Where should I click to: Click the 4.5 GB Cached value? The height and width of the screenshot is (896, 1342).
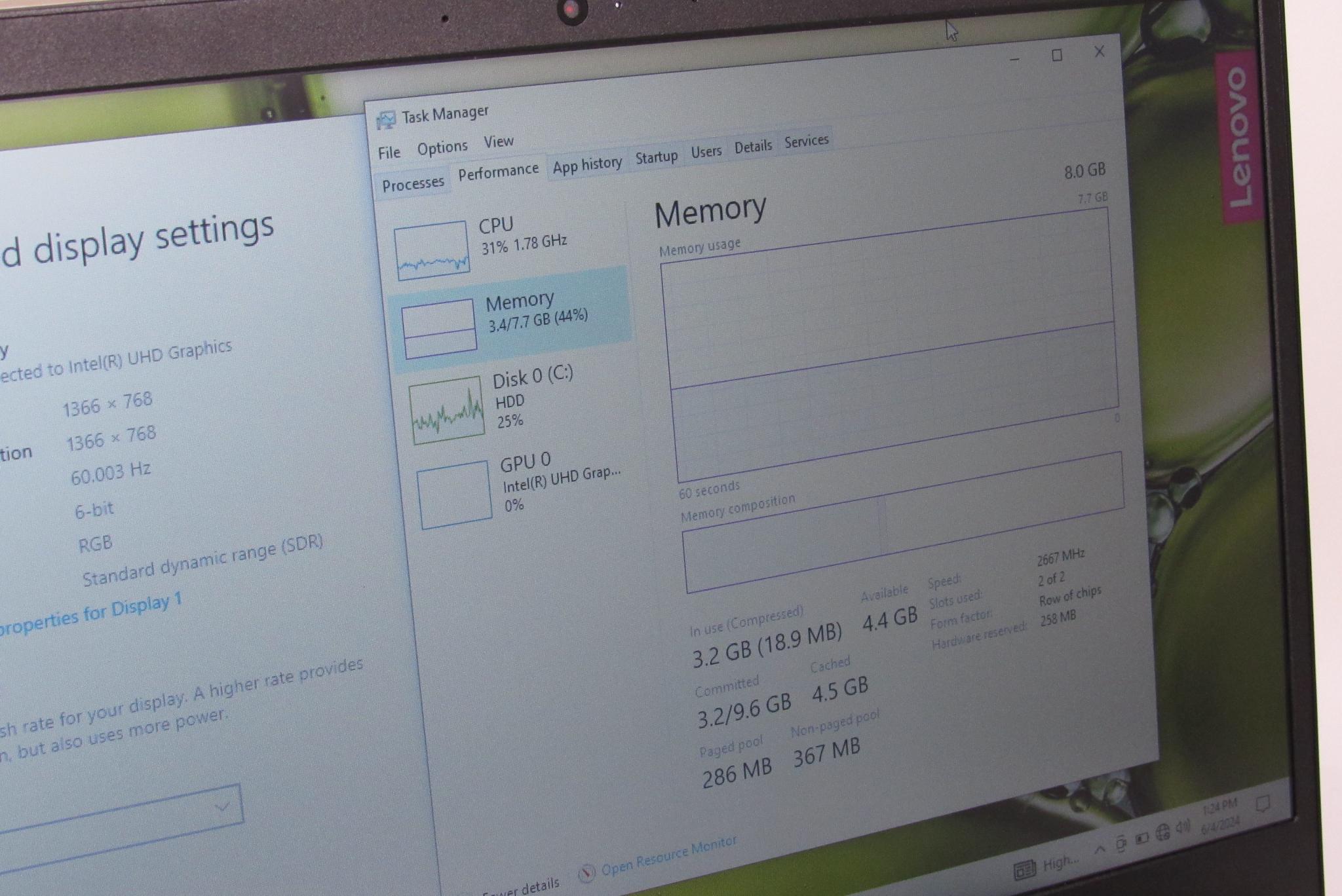(x=840, y=689)
